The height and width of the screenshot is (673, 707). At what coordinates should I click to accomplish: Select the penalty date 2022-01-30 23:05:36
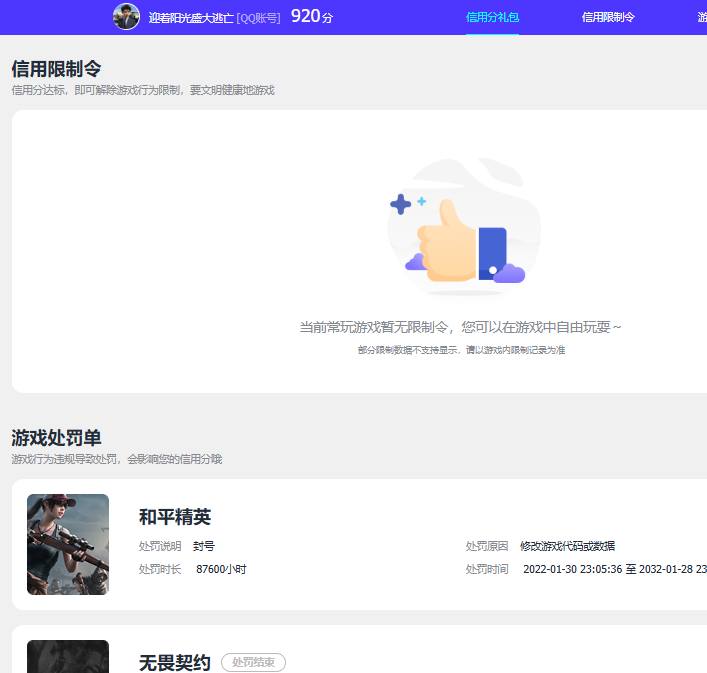point(573,569)
